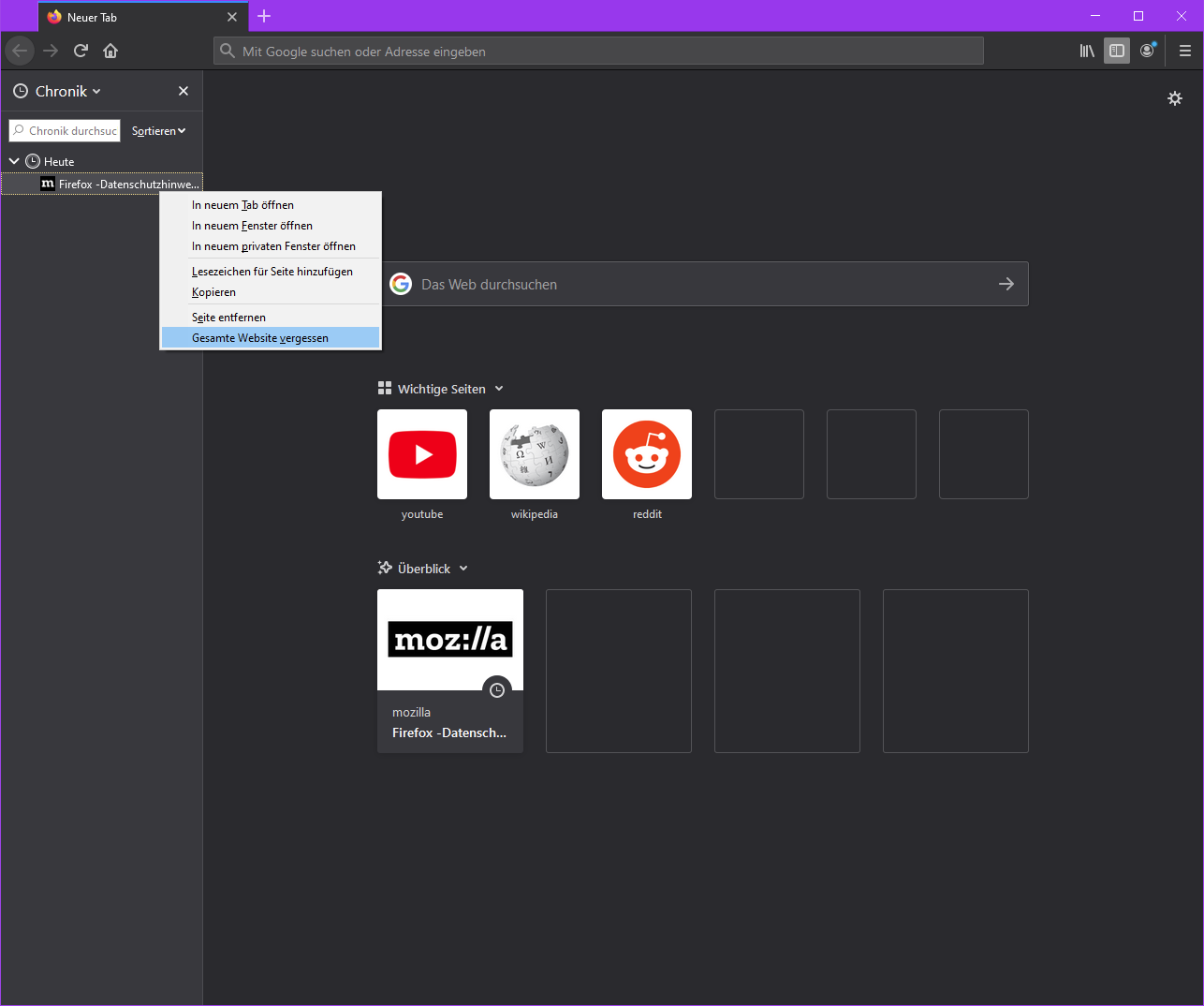
Task: Open the Library toolbar icon
Action: click(1087, 51)
